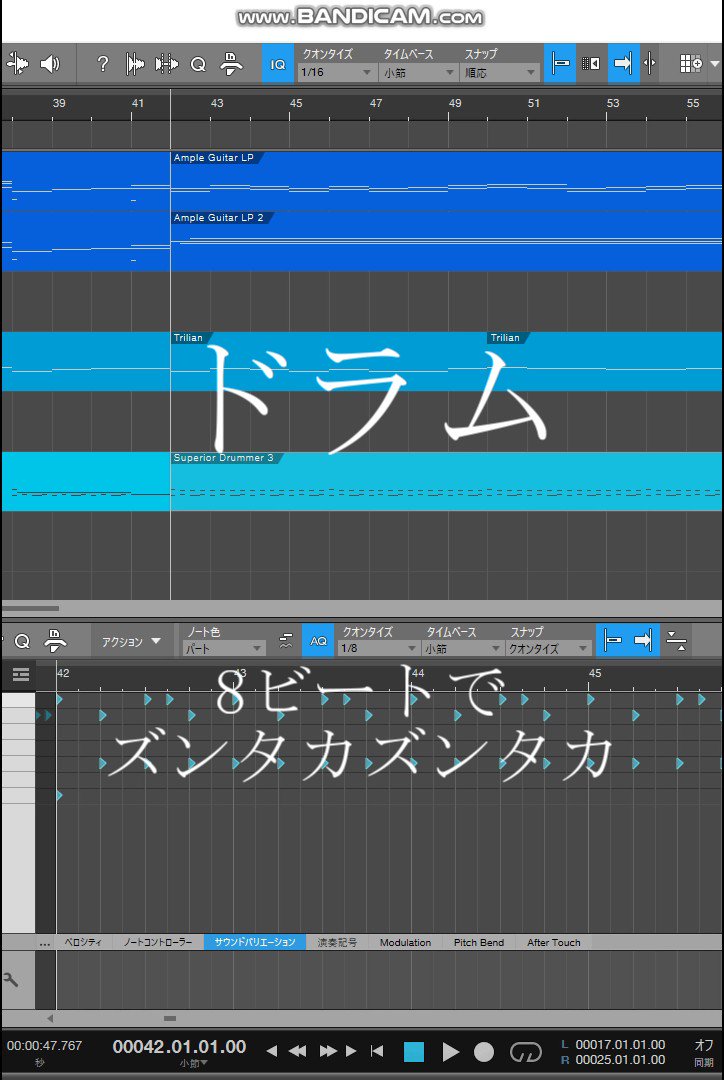Move the editor horizontal scrollbar thumb

170,1018
